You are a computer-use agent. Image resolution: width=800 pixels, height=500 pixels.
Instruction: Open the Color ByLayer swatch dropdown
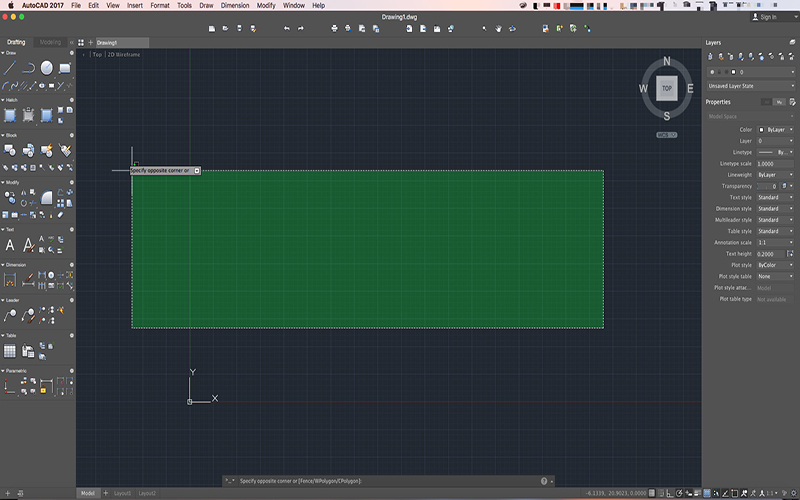[775, 130]
